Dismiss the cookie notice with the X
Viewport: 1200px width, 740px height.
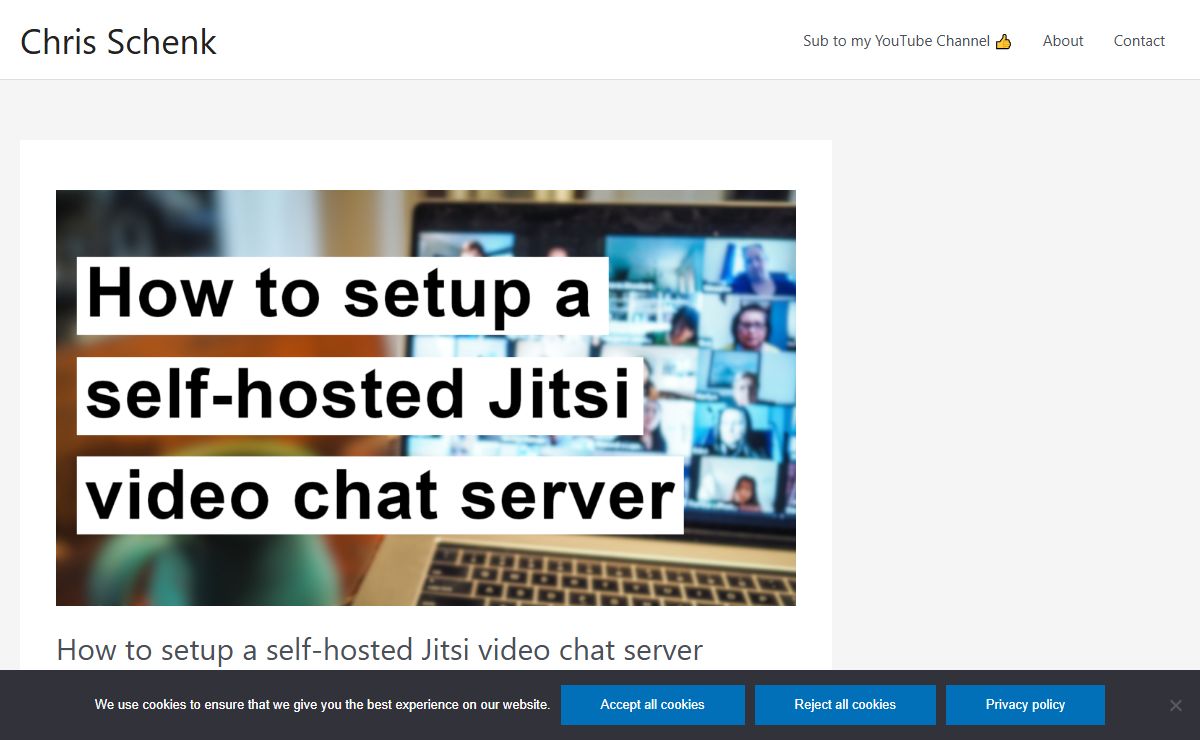tap(1176, 705)
